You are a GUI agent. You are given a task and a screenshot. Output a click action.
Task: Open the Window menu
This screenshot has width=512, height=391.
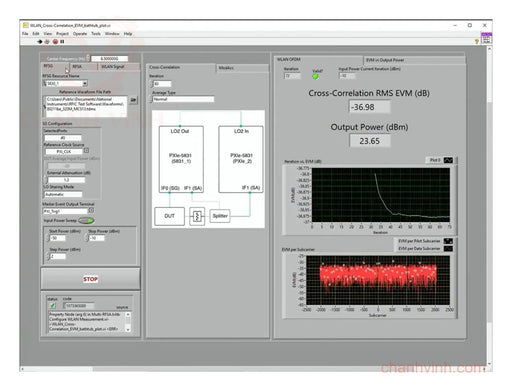tap(112, 34)
